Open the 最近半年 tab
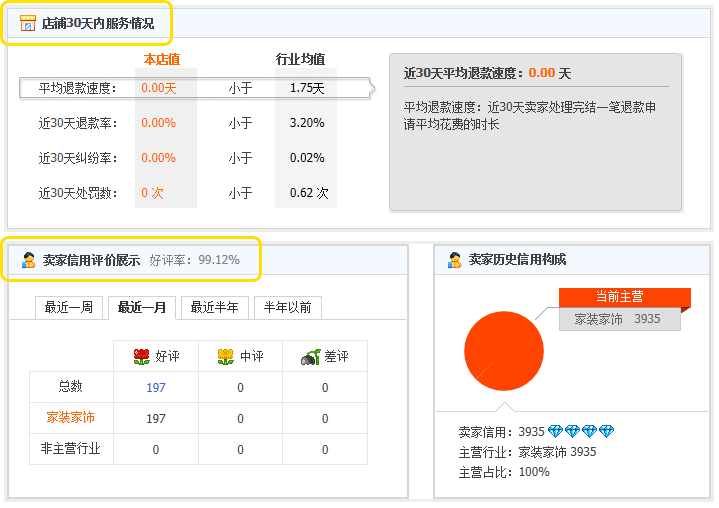The height and width of the screenshot is (508, 719). click(x=215, y=307)
